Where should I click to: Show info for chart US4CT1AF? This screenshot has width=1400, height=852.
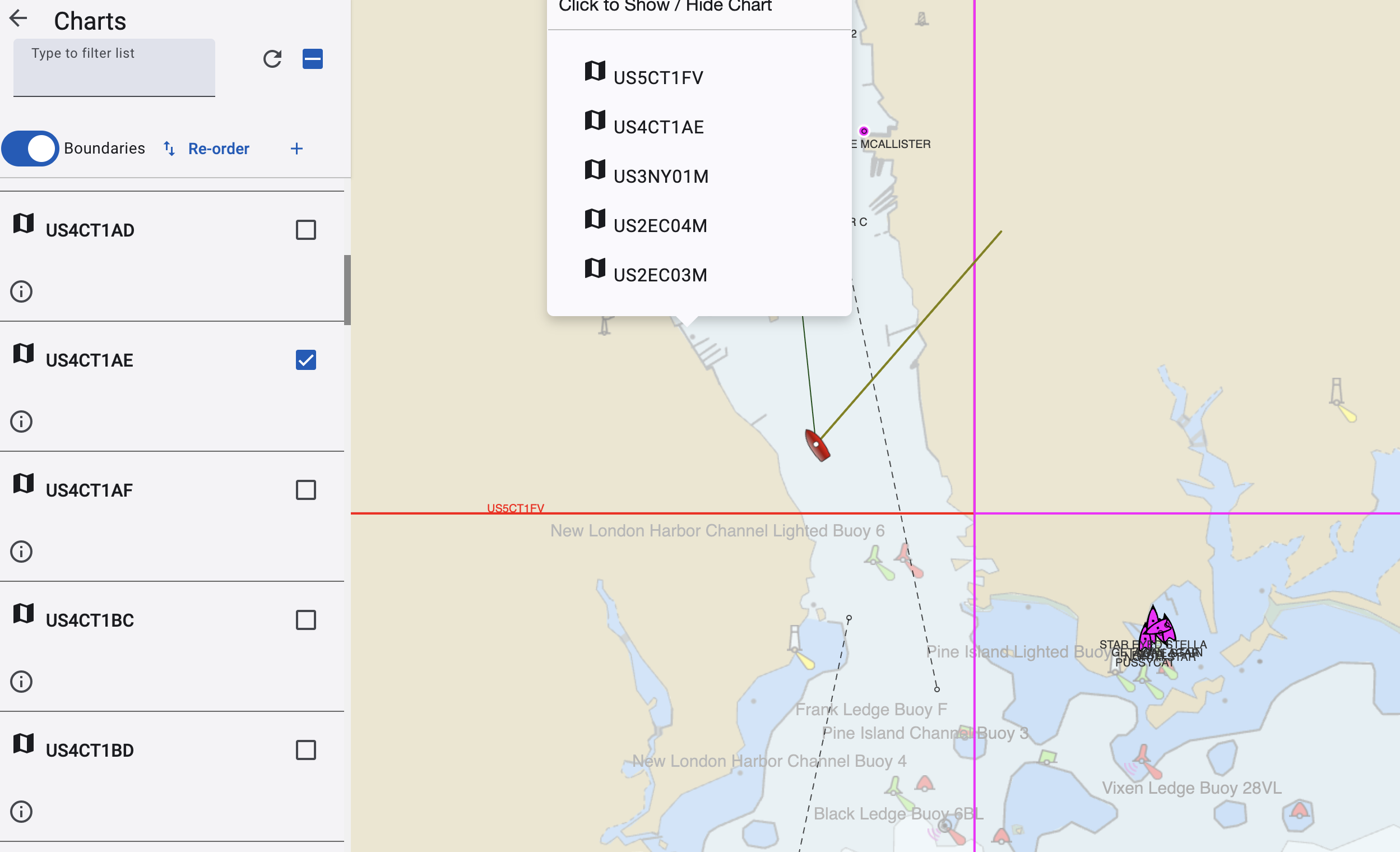tap(22, 552)
